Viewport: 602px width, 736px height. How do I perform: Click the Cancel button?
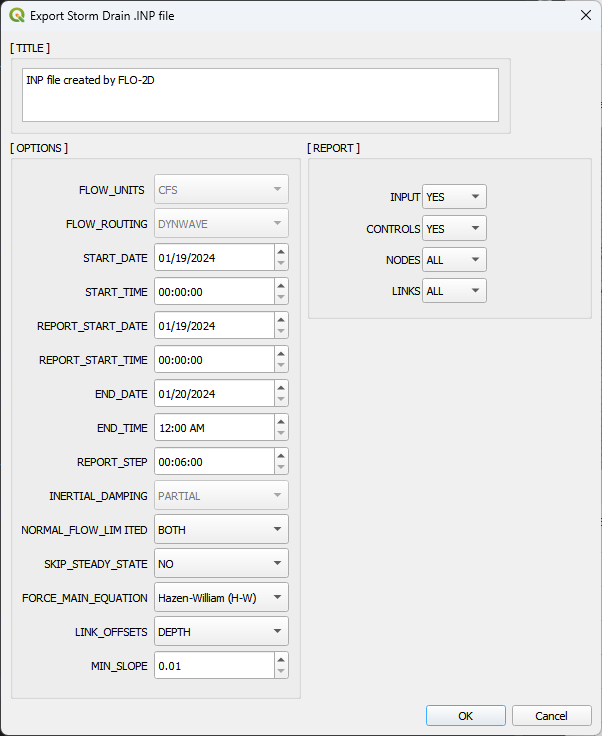tap(551, 716)
